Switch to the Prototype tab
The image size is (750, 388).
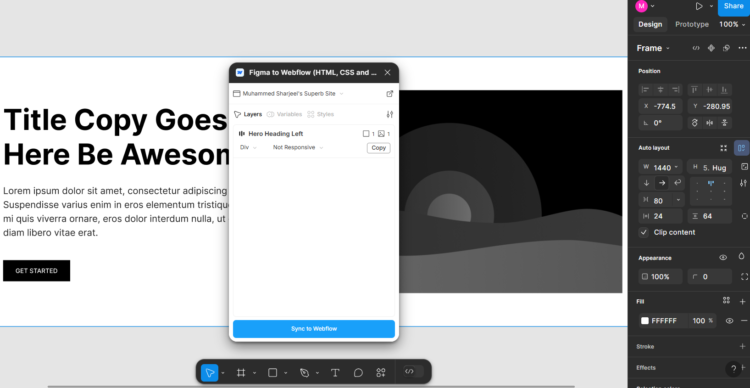tap(692, 24)
